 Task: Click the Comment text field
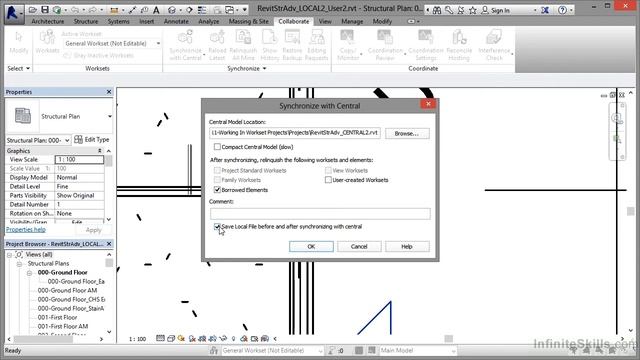320,213
